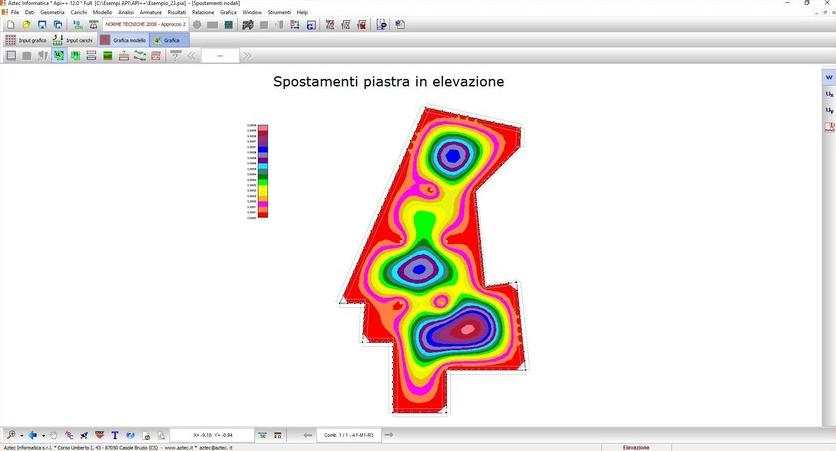Viewport: 836px width, 451px height.
Task: Click the new document icon
Action: 10,24
